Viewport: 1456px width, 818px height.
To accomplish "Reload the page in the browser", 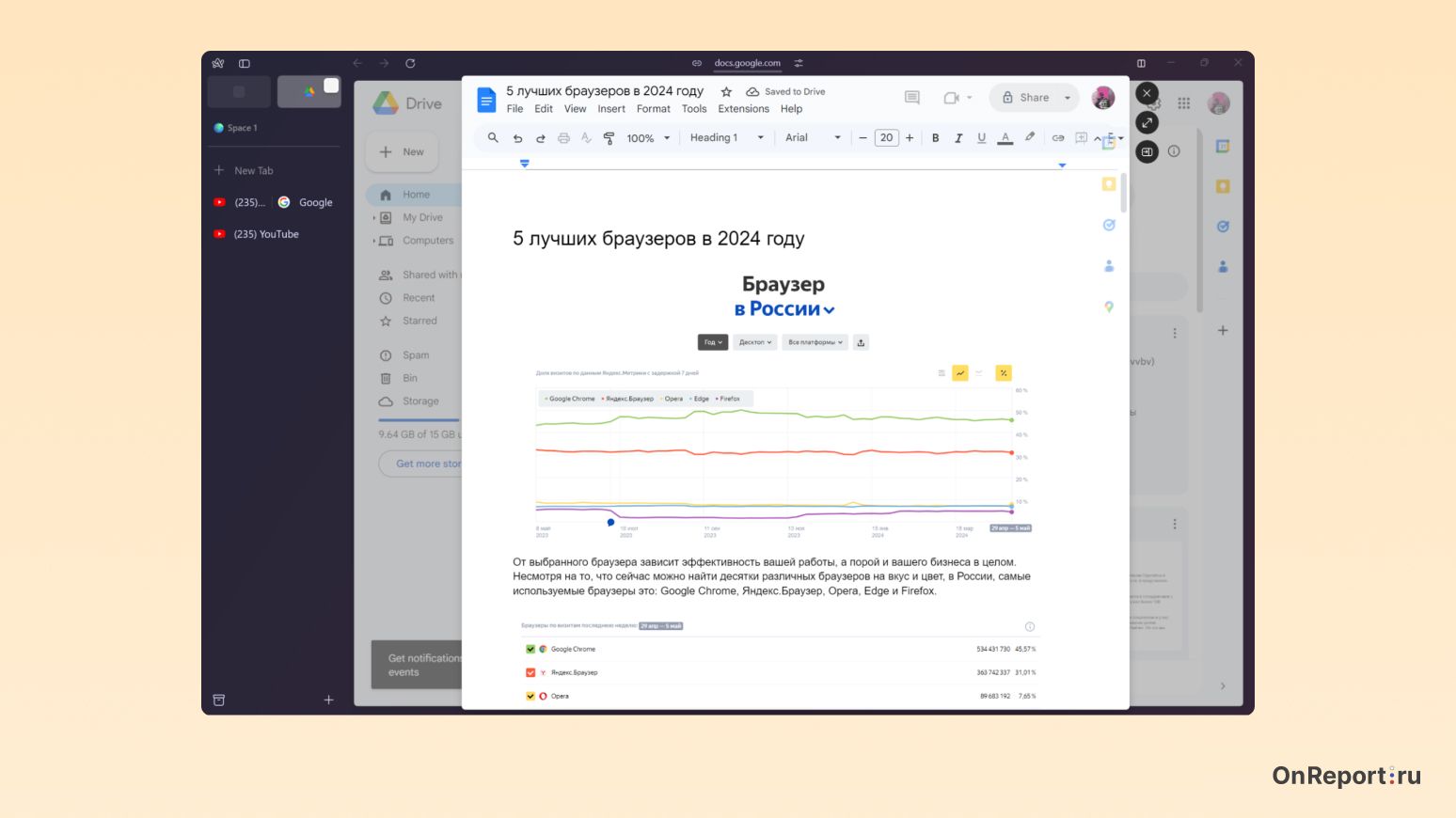I will pos(410,63).
